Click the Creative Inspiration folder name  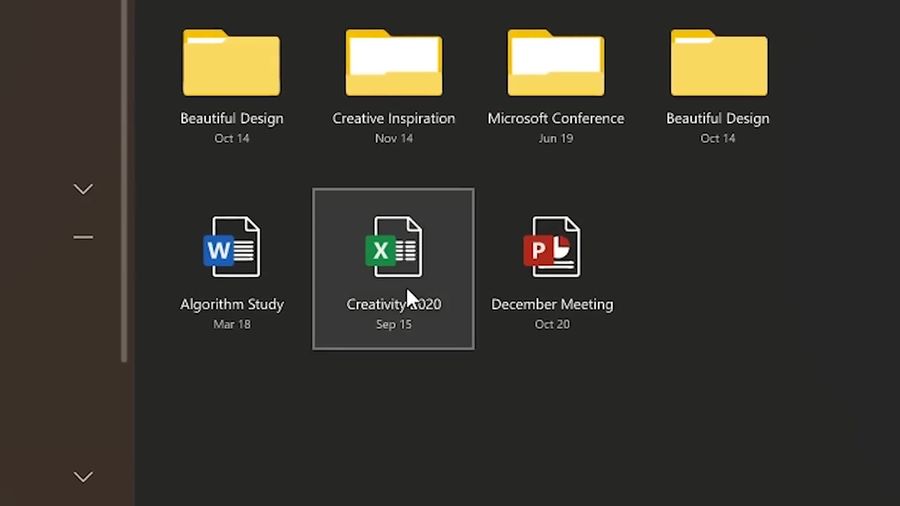[x=394, y=118]
